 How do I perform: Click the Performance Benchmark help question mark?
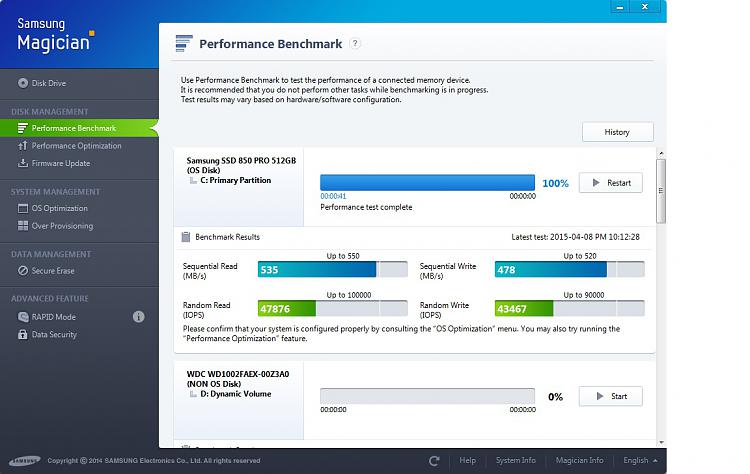tap(355, 44)
